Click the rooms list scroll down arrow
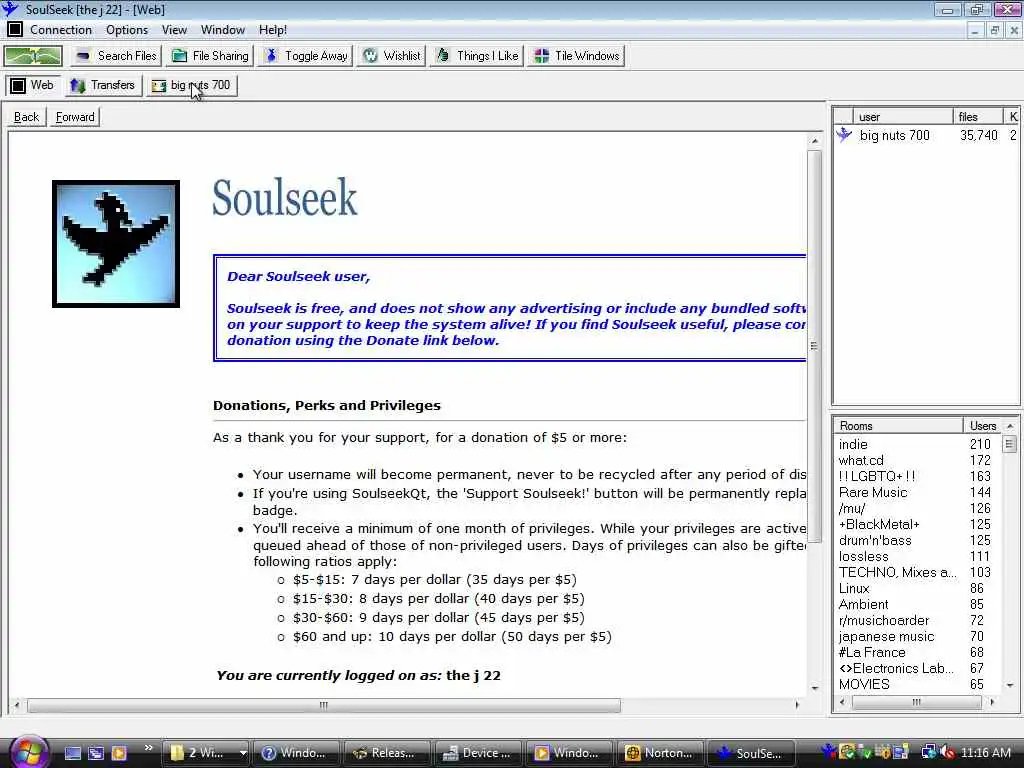 (x=1010, y=685)
